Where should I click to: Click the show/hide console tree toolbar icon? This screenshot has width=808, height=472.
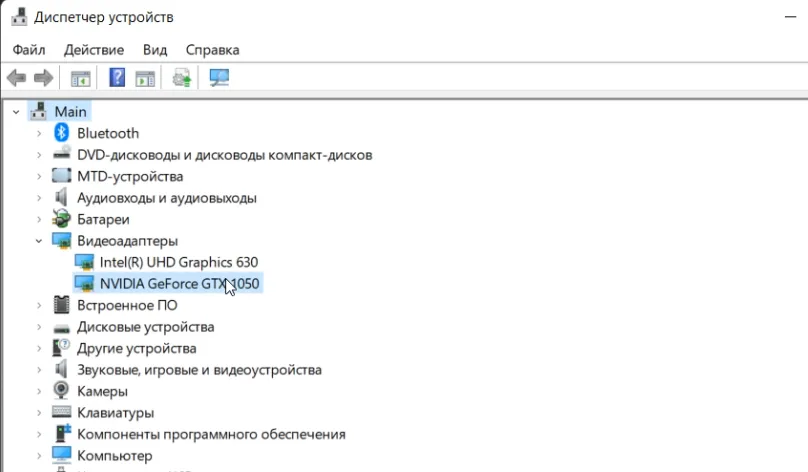click(80, 78)
